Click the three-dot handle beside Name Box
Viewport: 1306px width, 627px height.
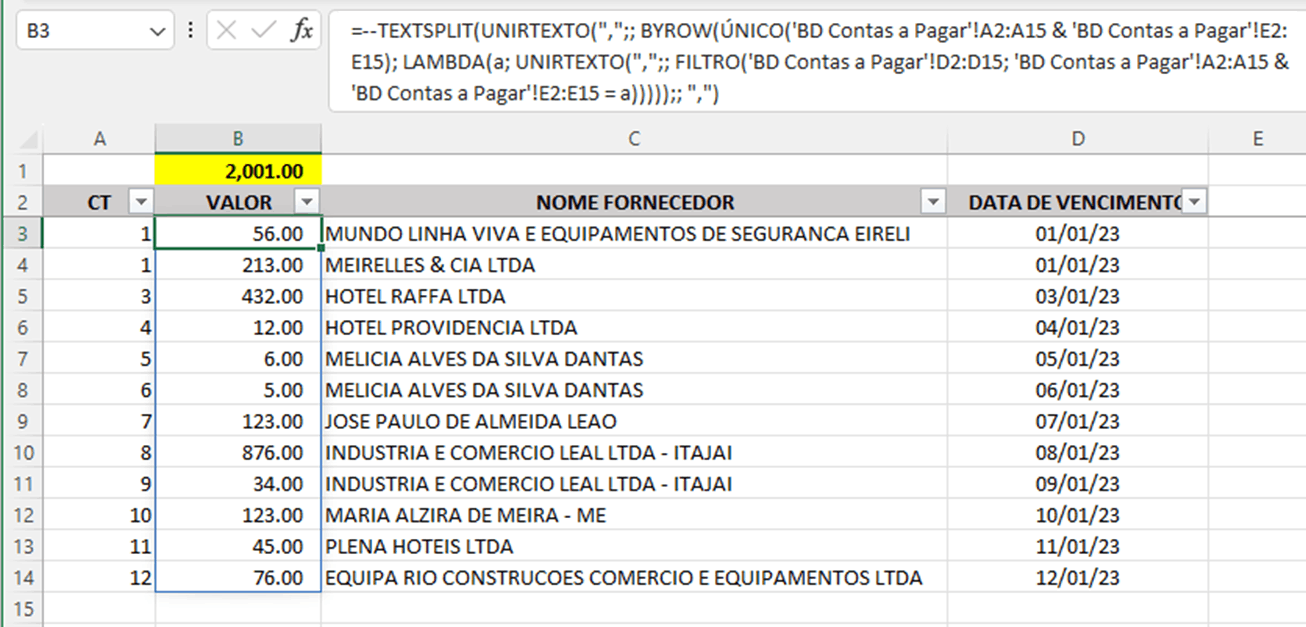[191, 31]
